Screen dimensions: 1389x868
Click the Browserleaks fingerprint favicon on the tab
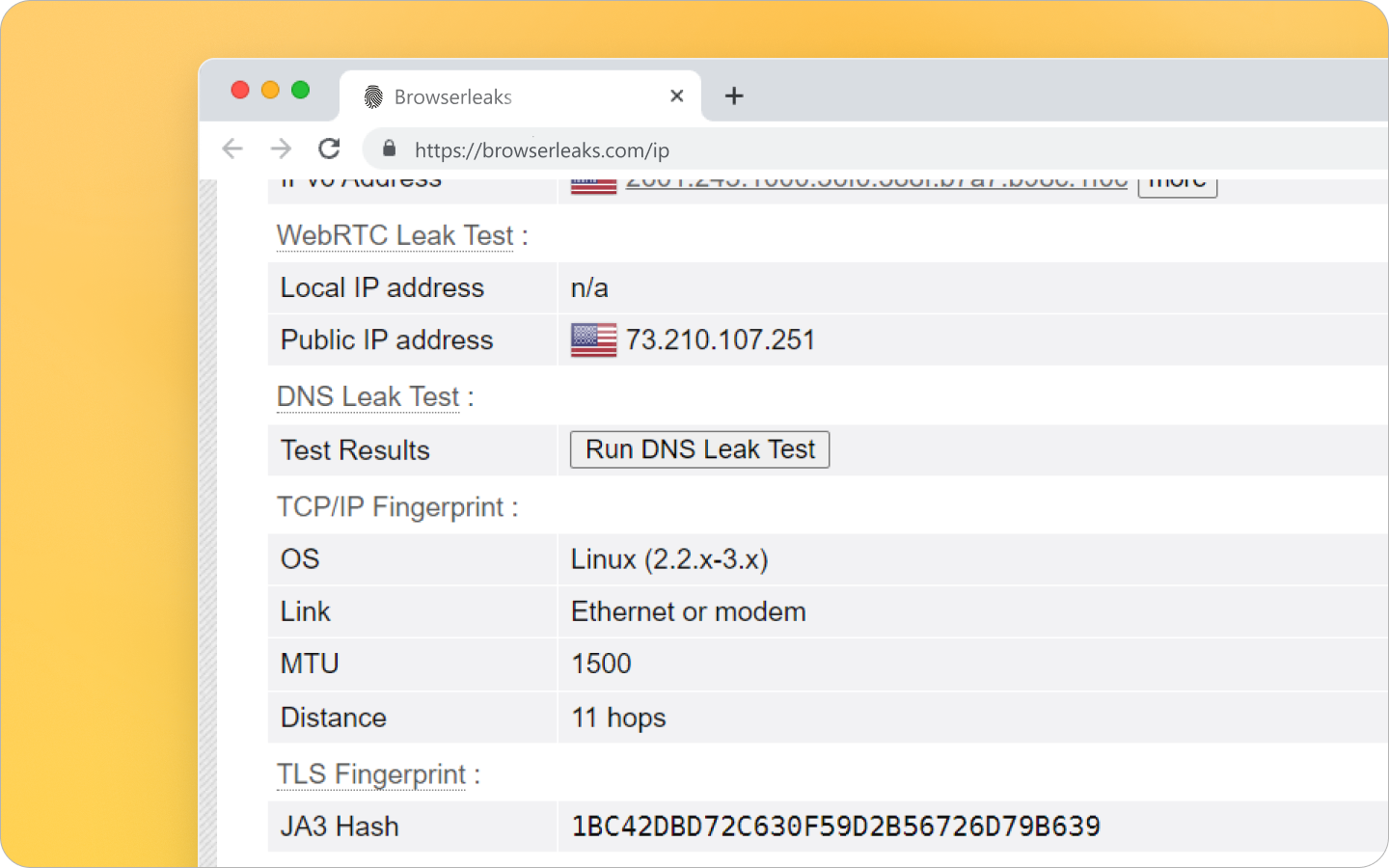[371, 96]
